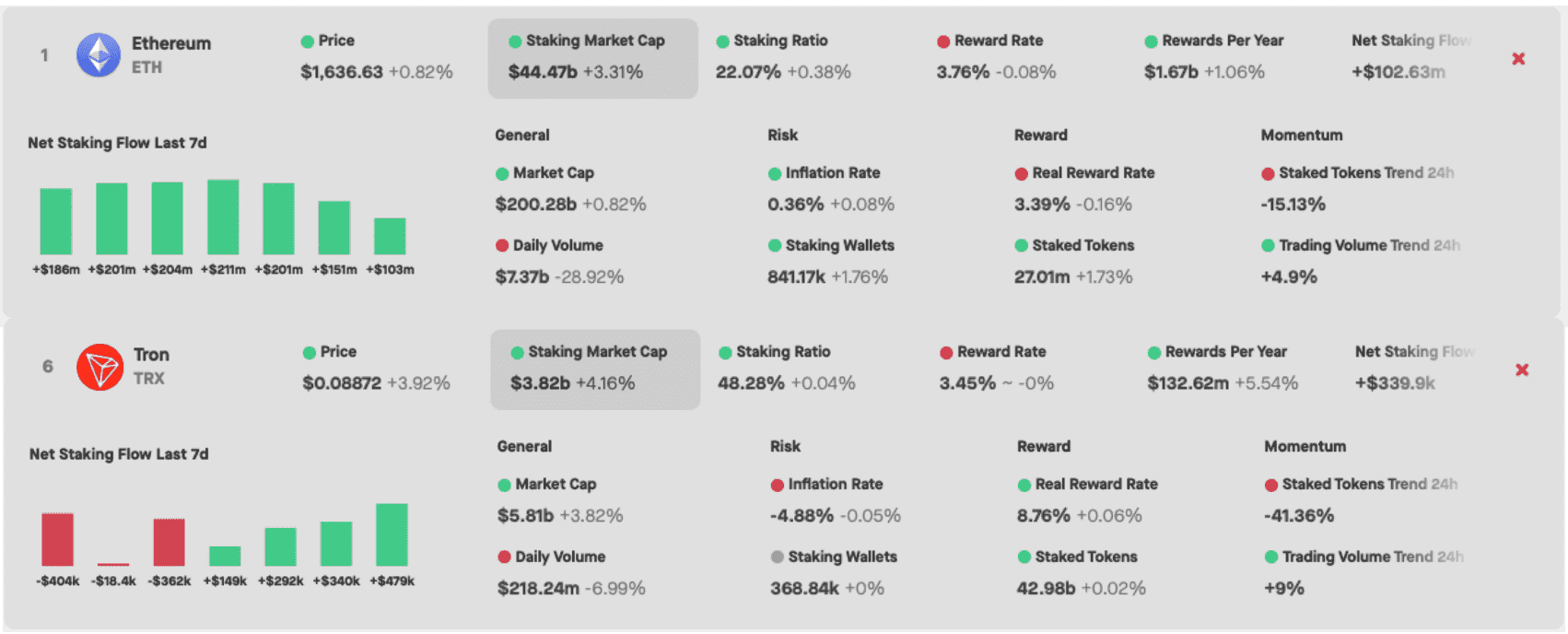Click Tron -$404k red staking flow bar
Screen dimensions: 1568x634
(x=57, y=539)
